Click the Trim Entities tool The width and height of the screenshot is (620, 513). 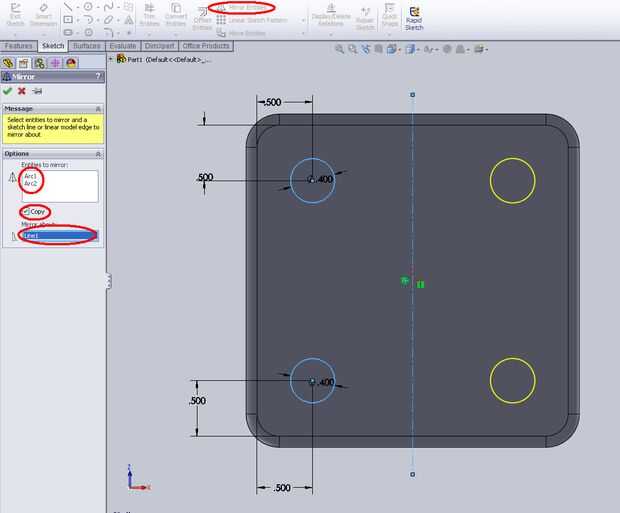149,15
